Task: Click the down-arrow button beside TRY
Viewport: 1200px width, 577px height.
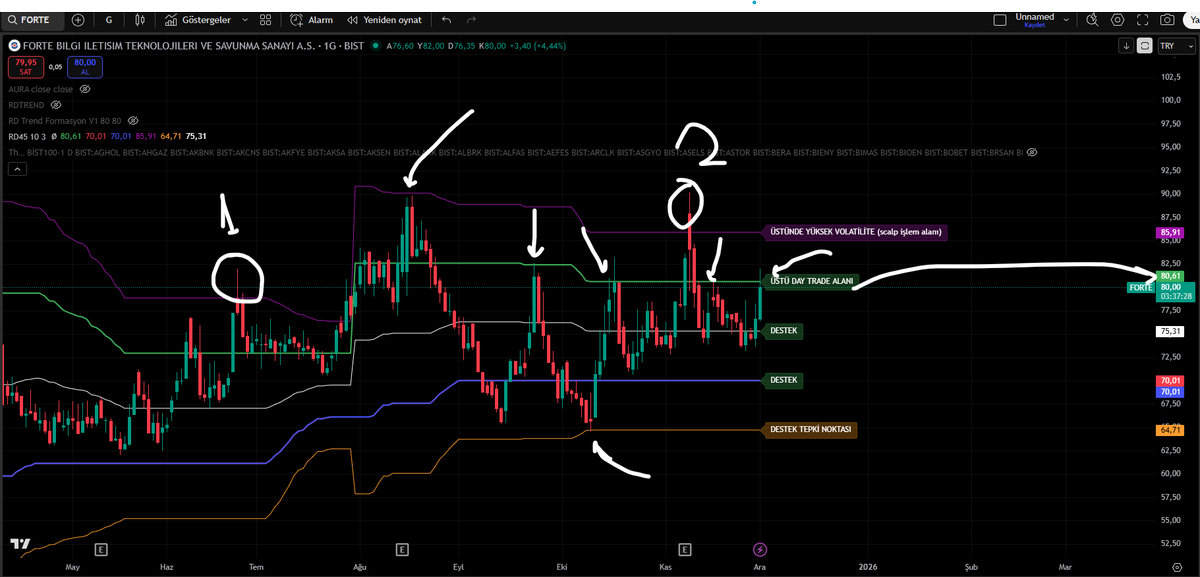Action: click(1126, 46)
